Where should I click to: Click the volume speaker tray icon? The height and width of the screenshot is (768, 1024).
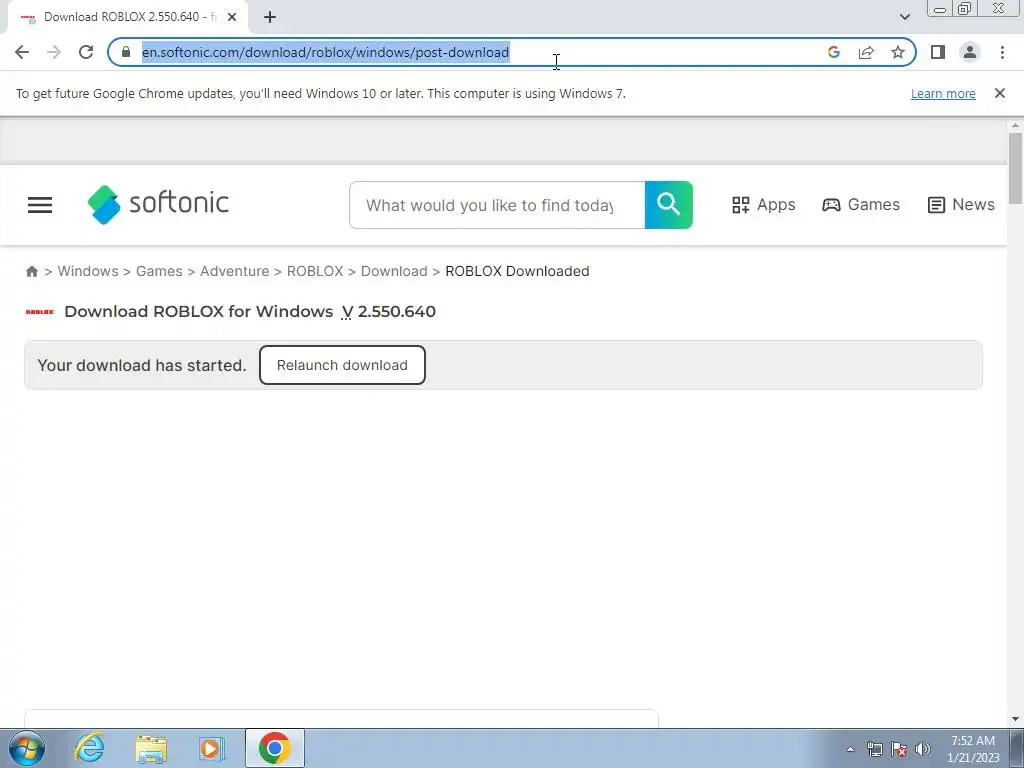(923, 749)
